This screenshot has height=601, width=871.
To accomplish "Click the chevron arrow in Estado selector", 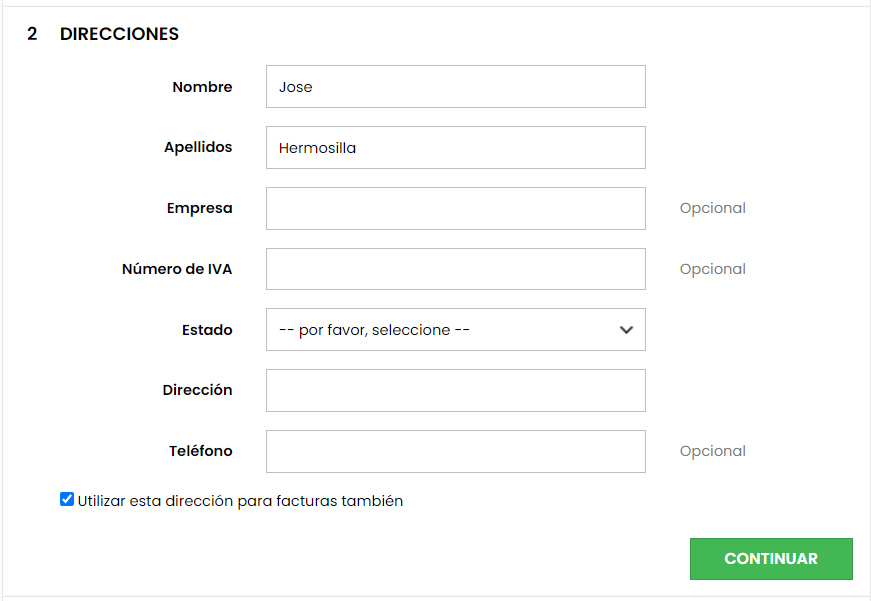I will pyautogui.click(x=627, y=330).
